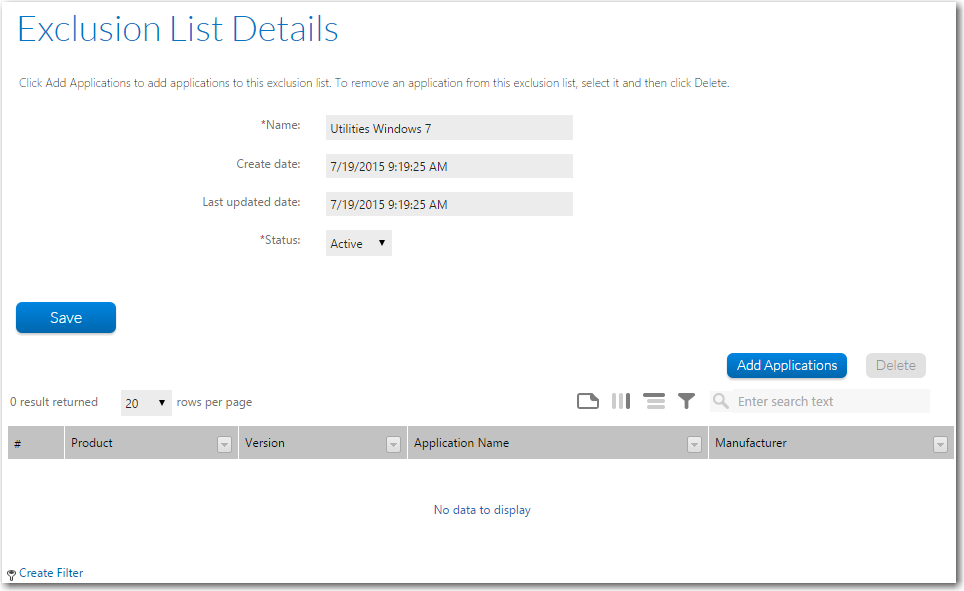Viewport: 964px width, 591px height.
Task: Sort by the Application Name column header
Action: [x=461, y=443]
